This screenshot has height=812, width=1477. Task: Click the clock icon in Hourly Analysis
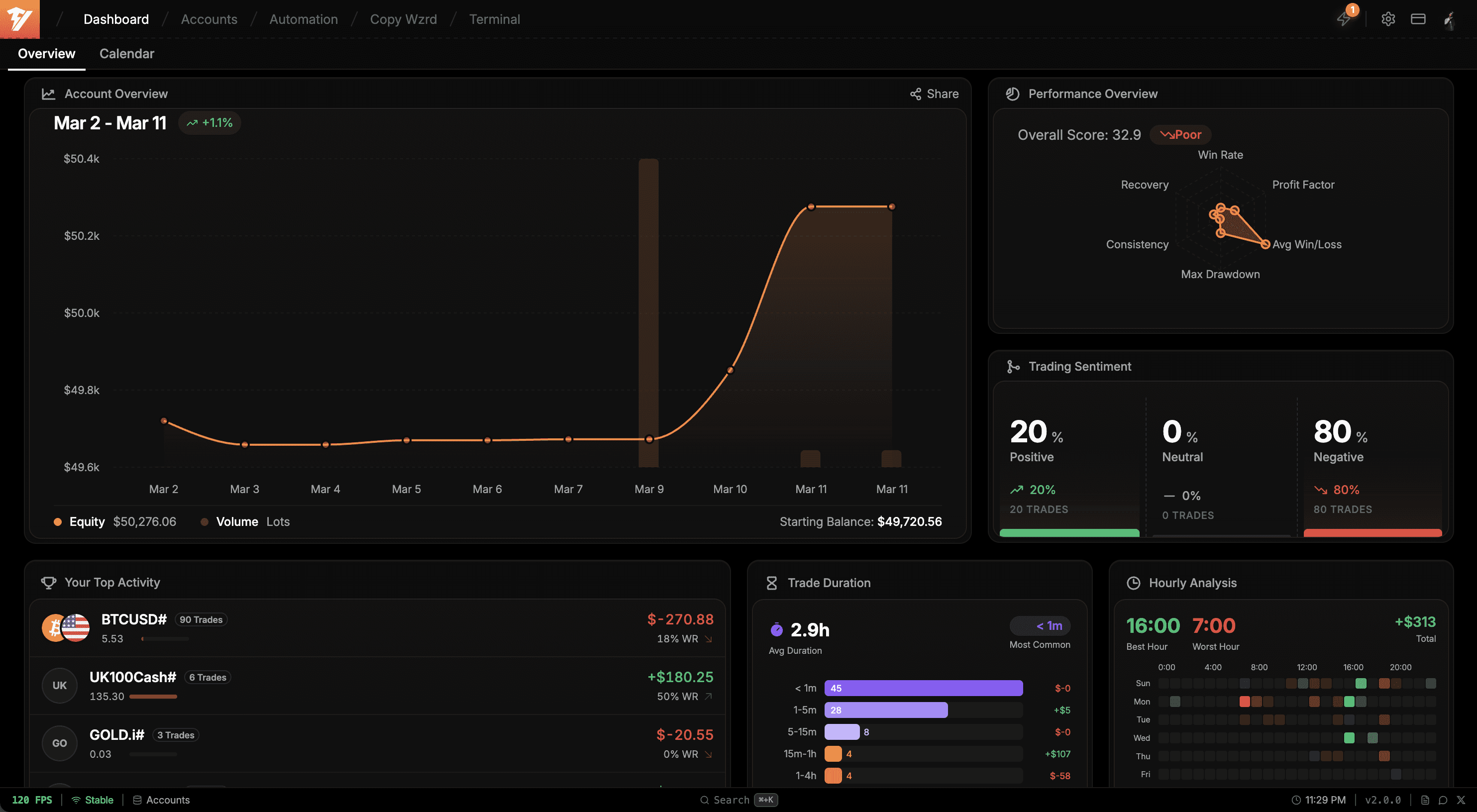pos(1134,582)
